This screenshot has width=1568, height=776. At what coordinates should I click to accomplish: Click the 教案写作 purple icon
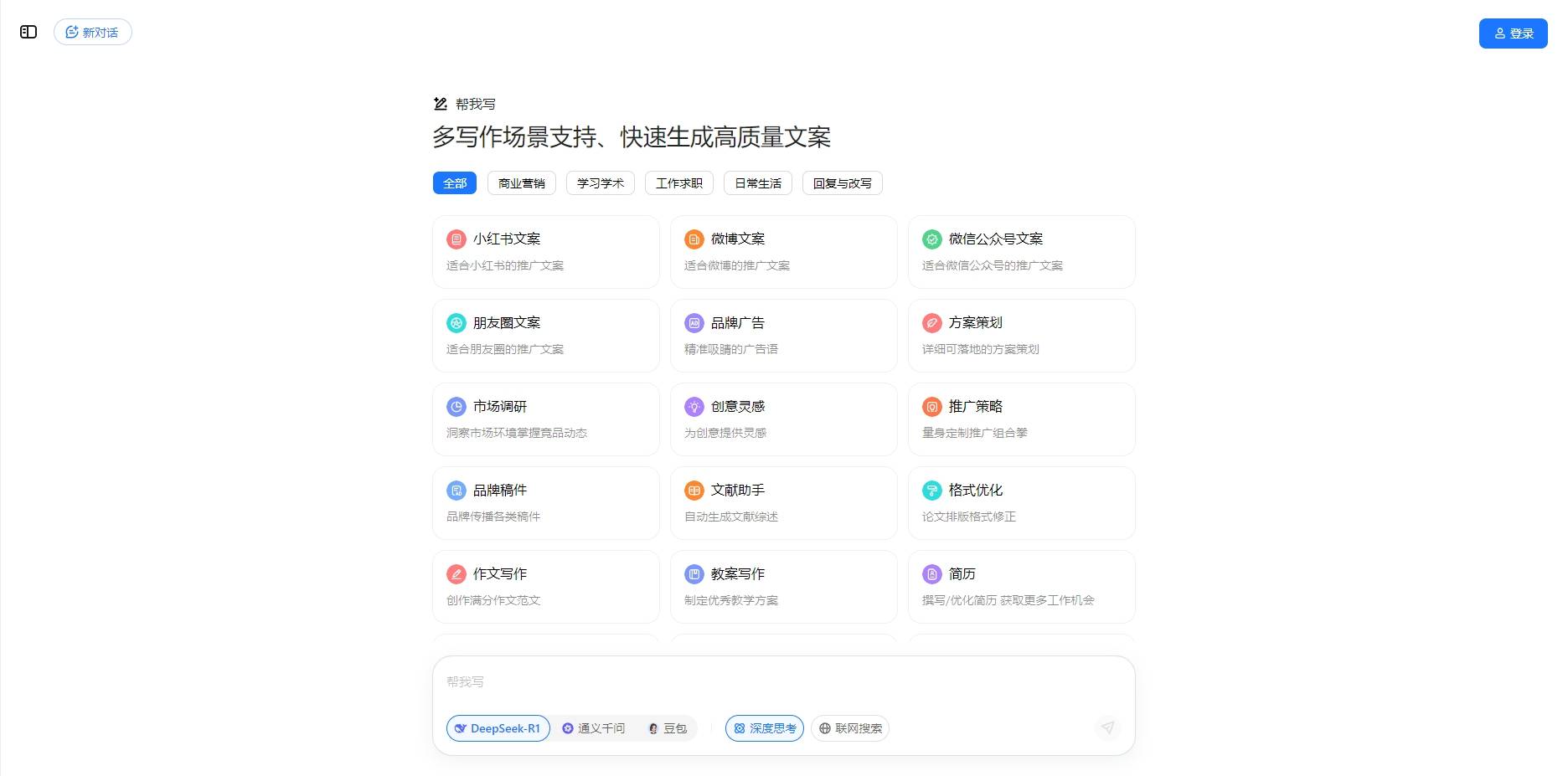(694, 574)
